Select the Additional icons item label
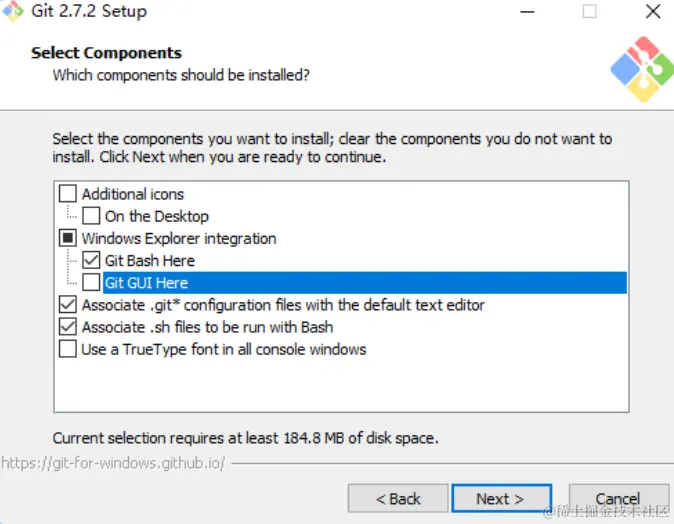 click(x=133, y=194)
